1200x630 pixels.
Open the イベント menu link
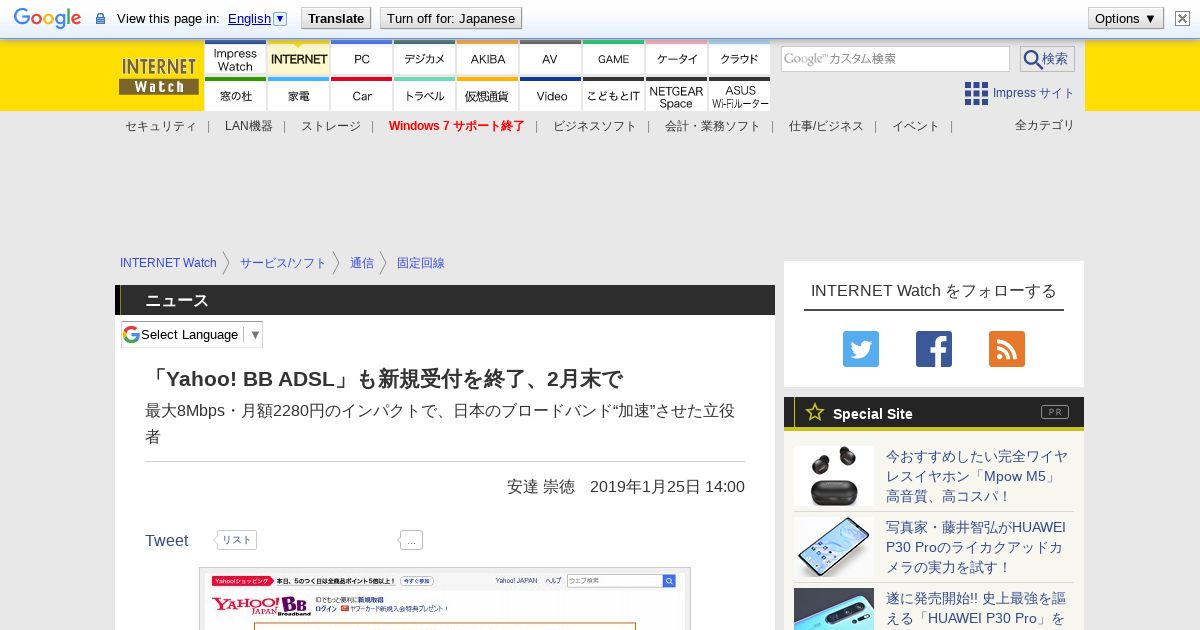[x=916, y=126]
